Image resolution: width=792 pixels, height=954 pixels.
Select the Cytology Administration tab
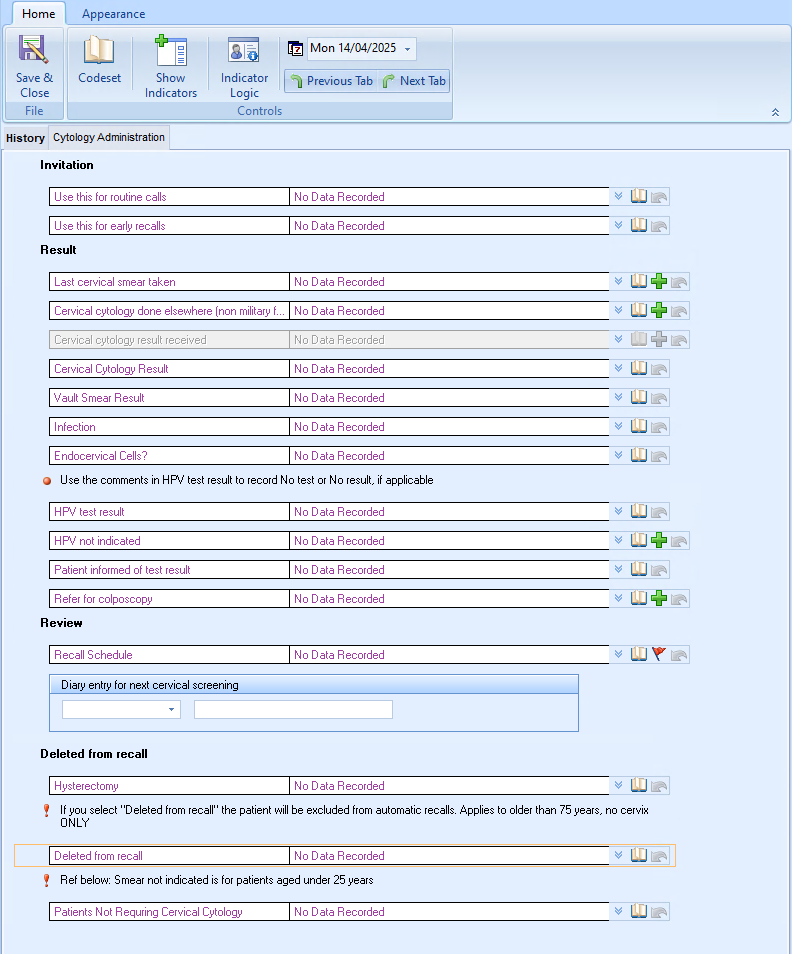click(109, 138)
